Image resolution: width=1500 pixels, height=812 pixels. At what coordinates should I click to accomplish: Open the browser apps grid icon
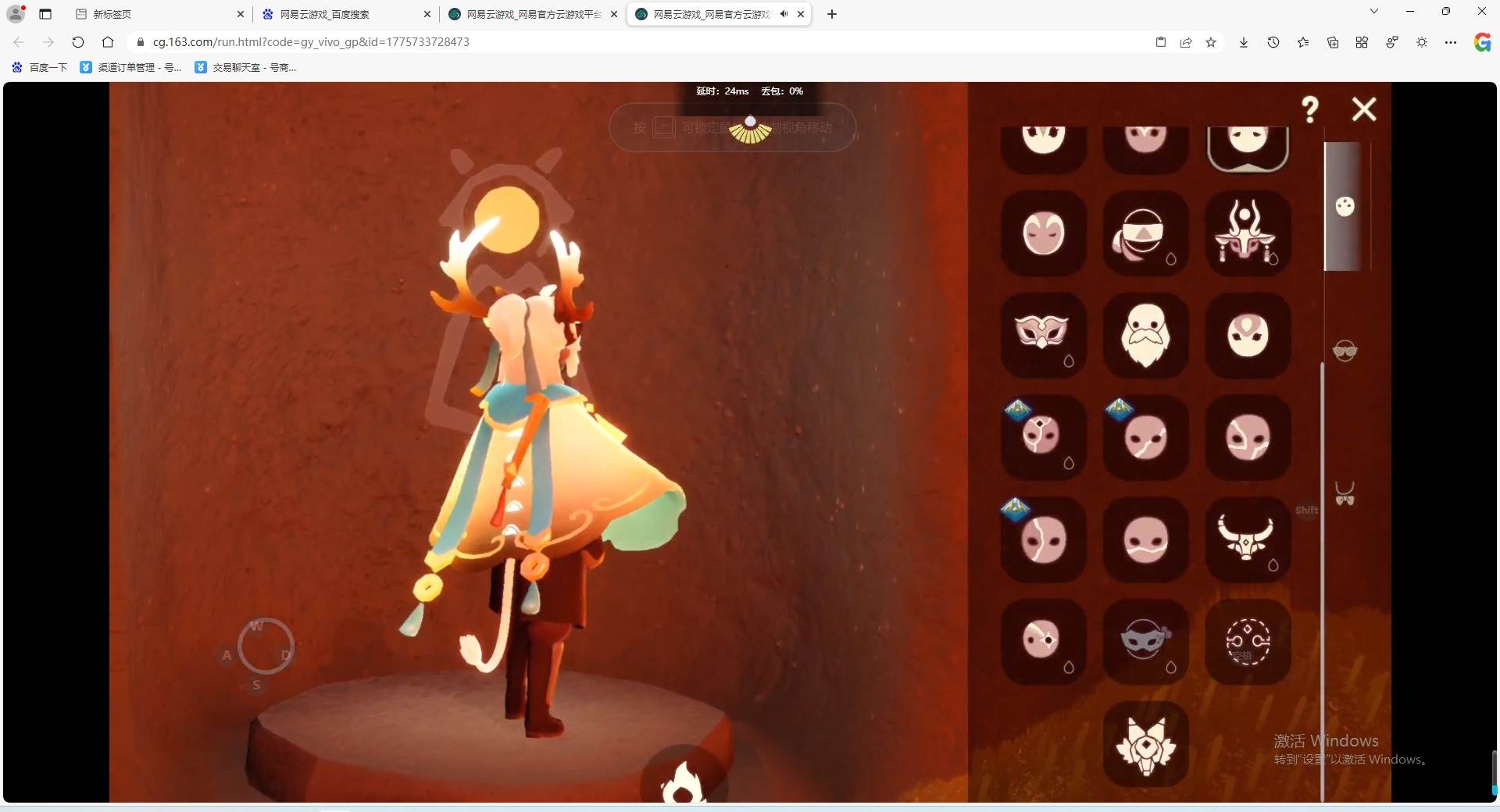tap(1362, 42)
